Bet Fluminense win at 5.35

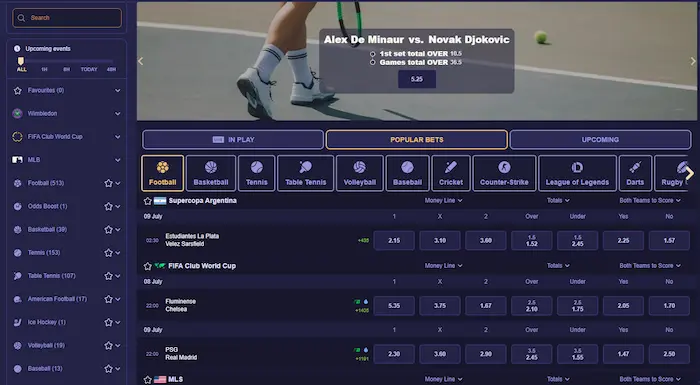pos(394,305)
